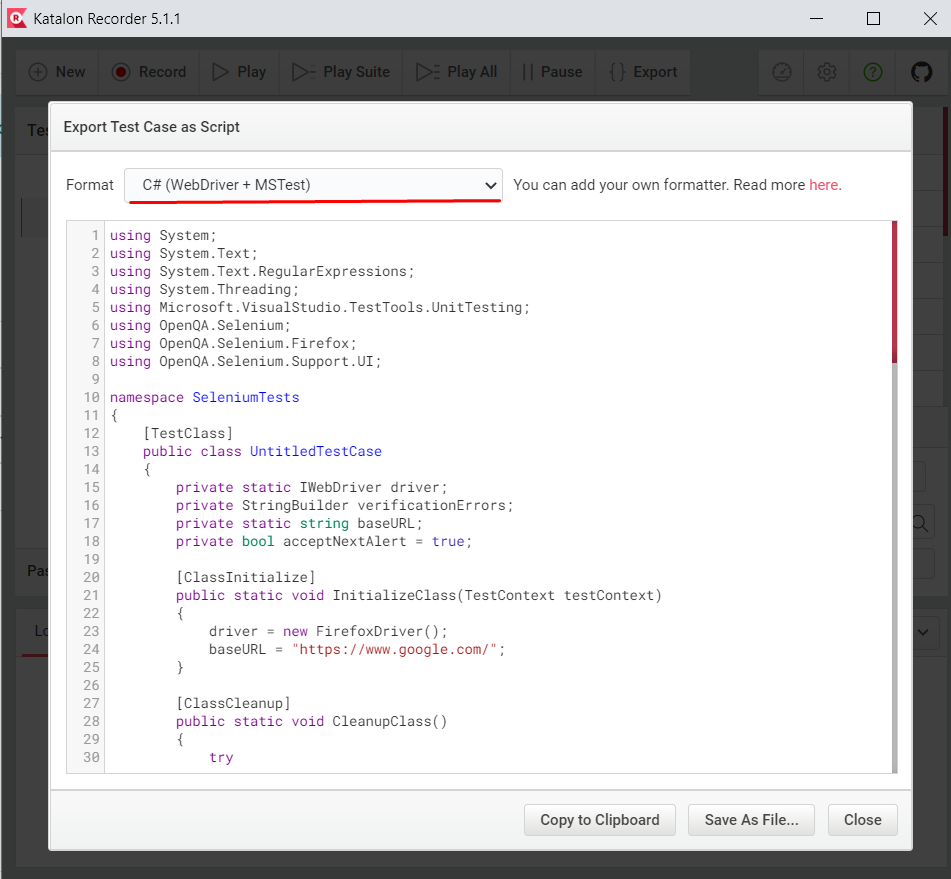951x879 pixels.
Task: Save exported script as file
Action: tap(751, 820)
